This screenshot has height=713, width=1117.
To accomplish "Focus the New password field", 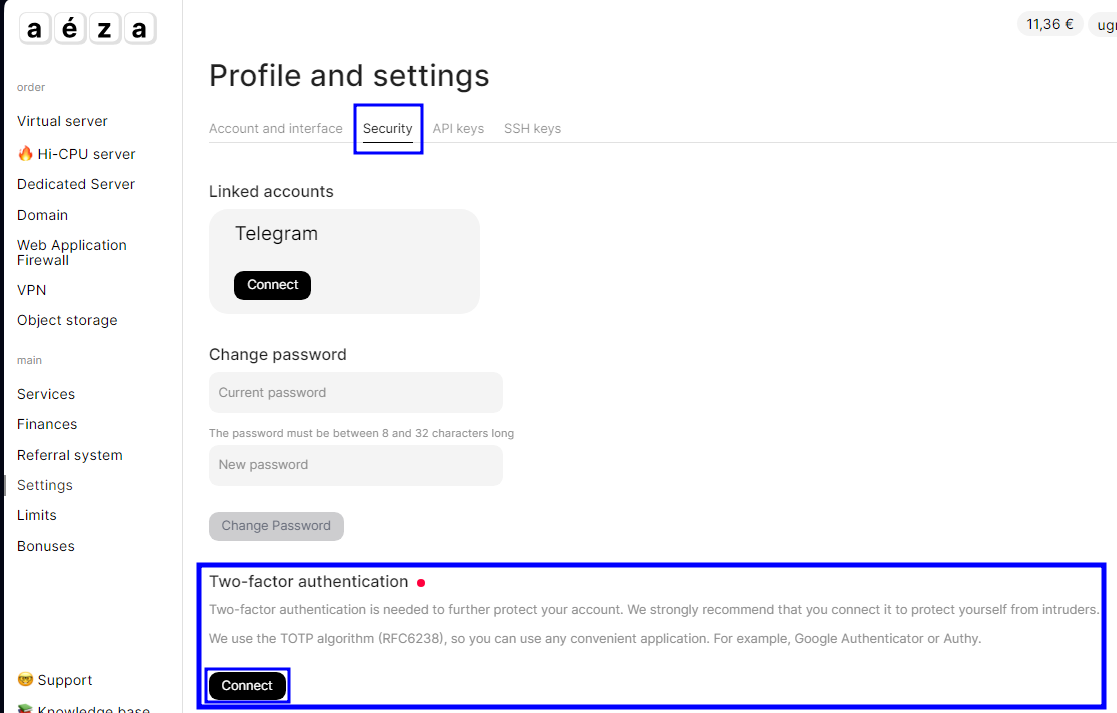I will (x=355, y=465).
